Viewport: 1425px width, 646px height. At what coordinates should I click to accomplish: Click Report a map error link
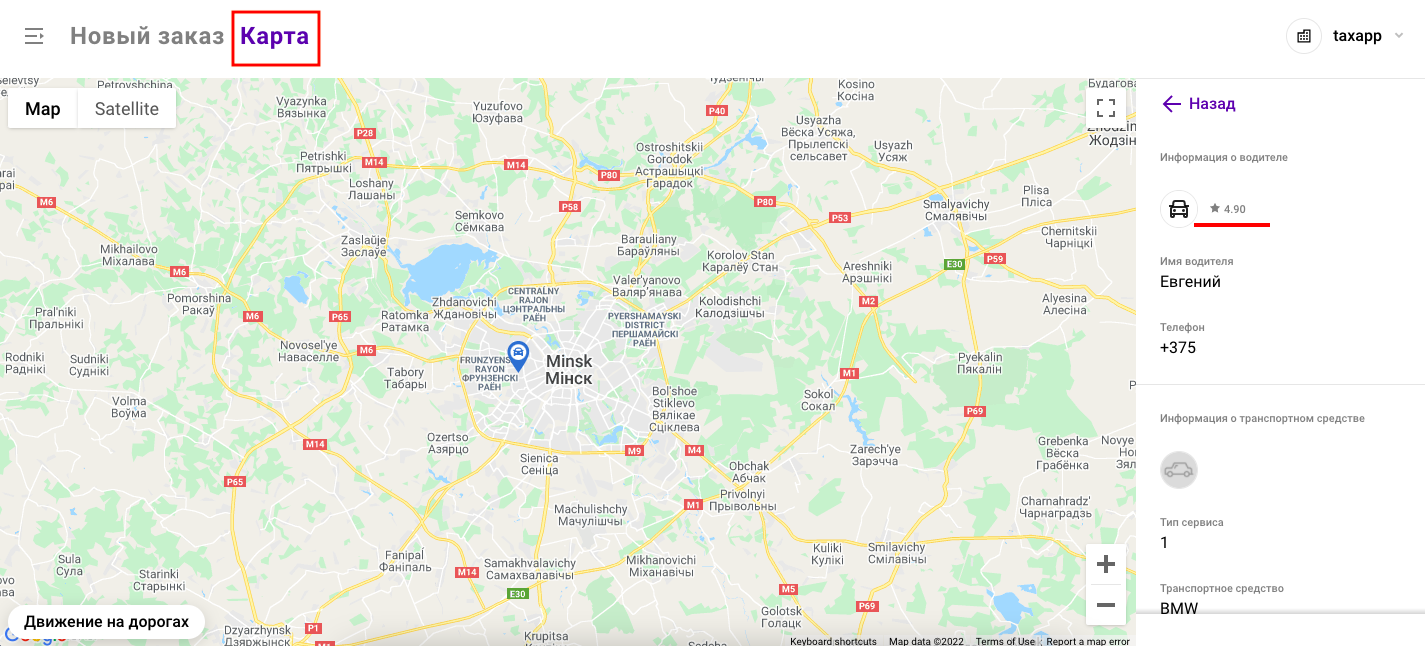(1088, 641)
